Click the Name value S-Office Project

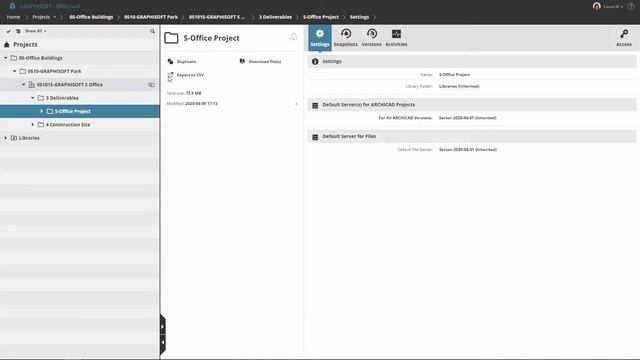tap(454, 75)
